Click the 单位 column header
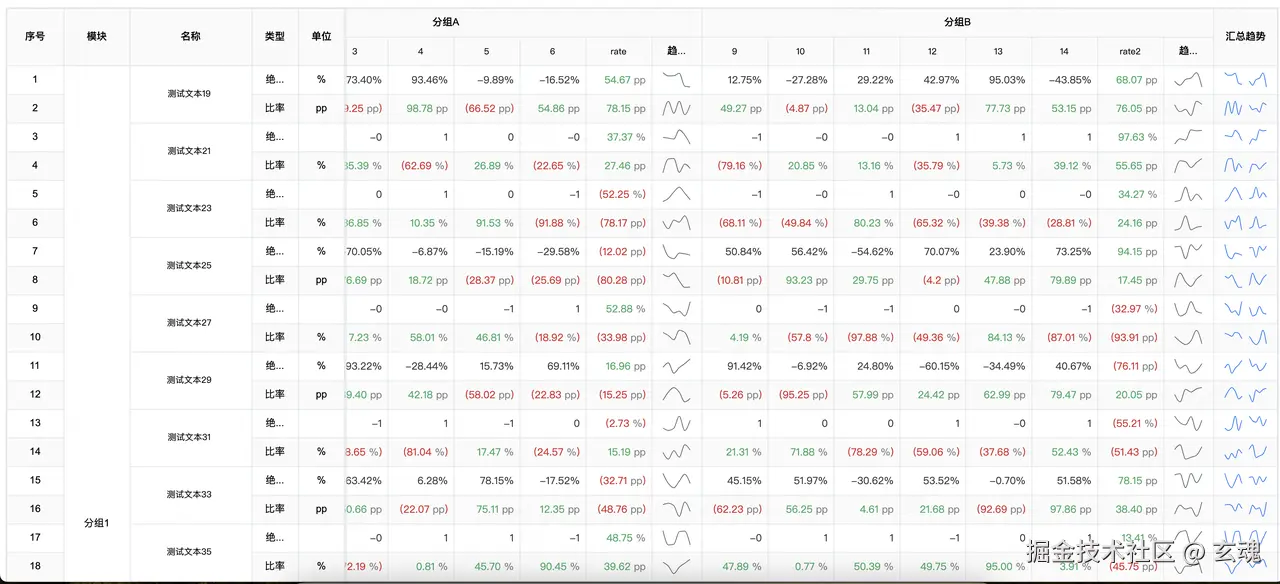This screenshot has height=584, width=1280. tap(321, 36)
